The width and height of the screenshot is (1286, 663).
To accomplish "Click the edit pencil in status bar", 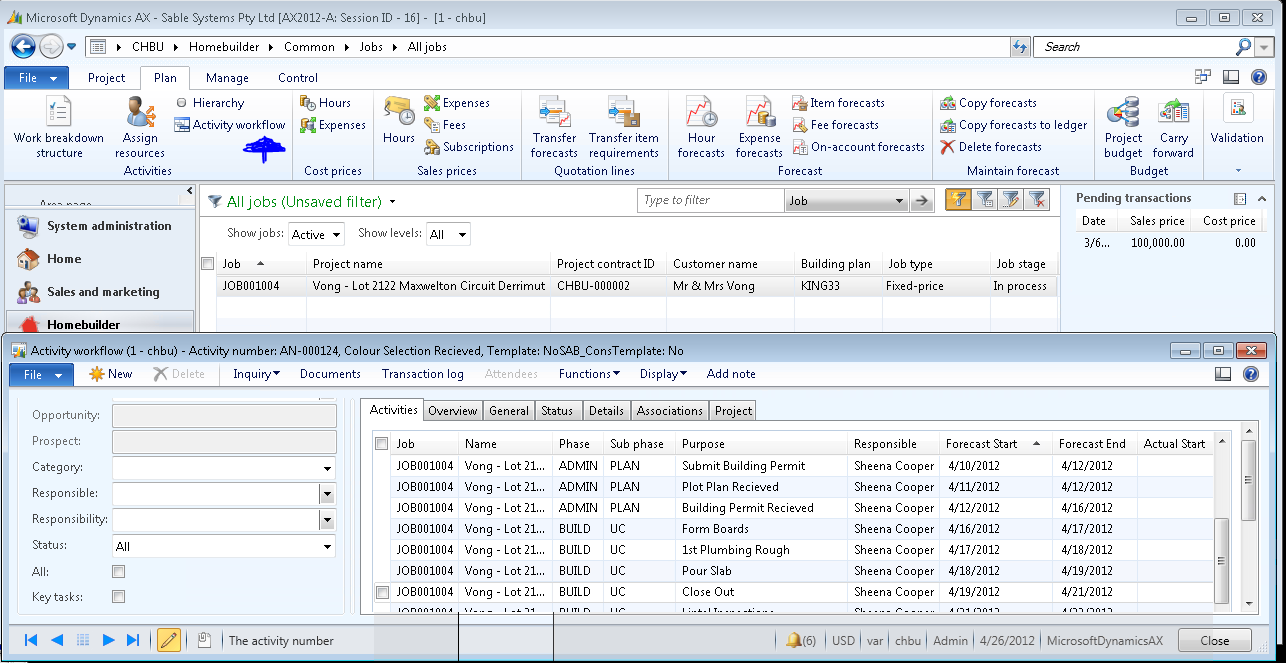I will 169,640.
